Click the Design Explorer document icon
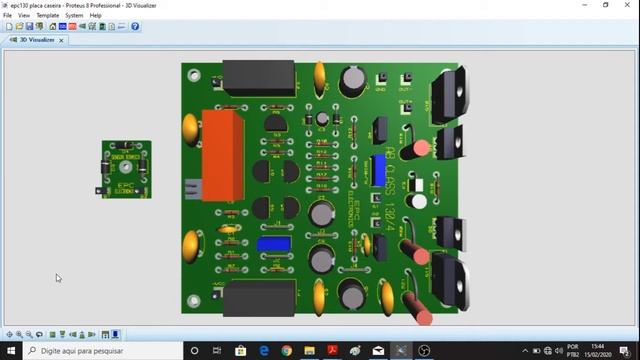 point(112,27)
